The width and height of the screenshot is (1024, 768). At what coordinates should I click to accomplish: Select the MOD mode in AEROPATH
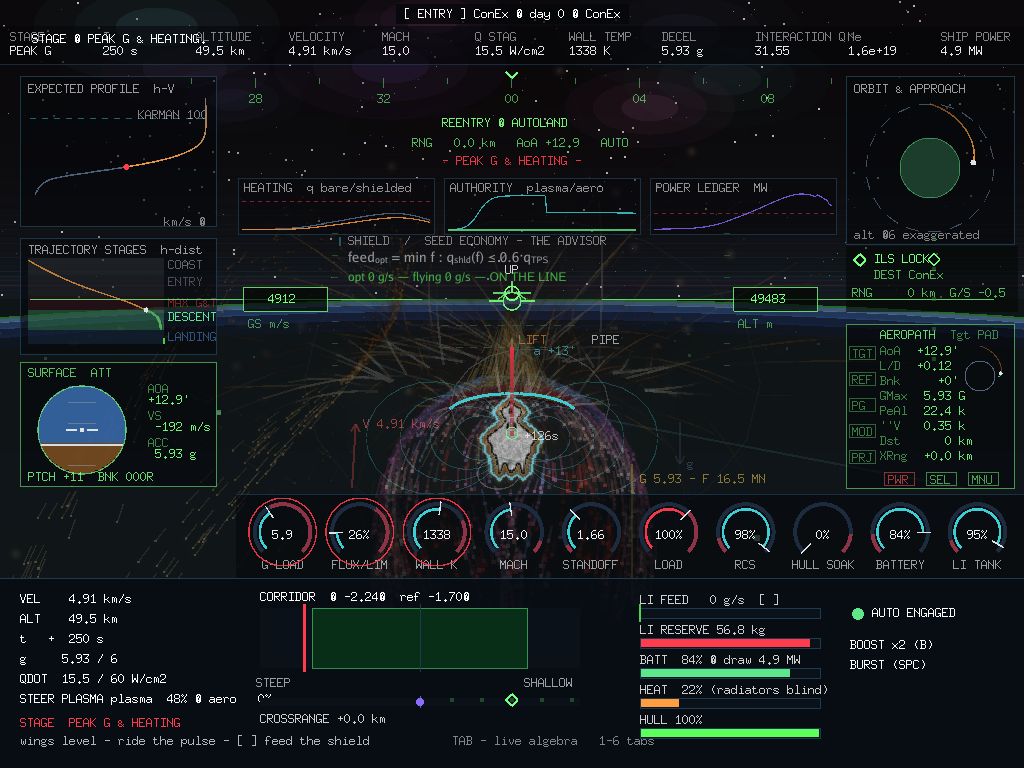click(862, 431)
